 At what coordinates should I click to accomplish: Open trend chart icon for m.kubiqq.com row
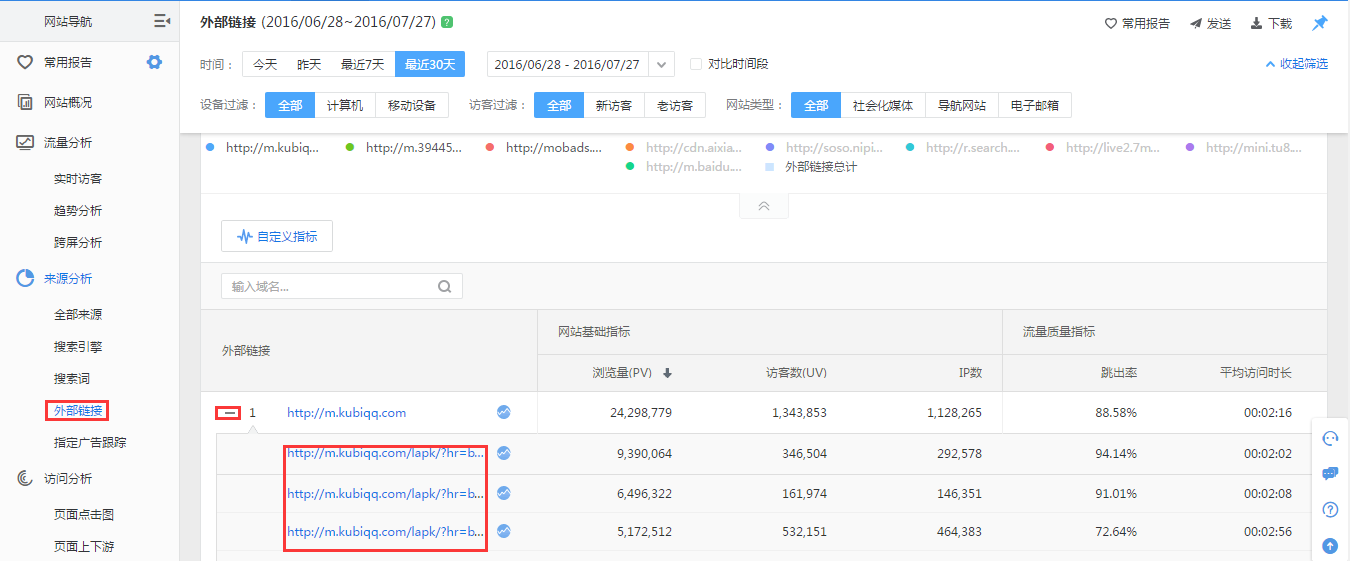504,412
